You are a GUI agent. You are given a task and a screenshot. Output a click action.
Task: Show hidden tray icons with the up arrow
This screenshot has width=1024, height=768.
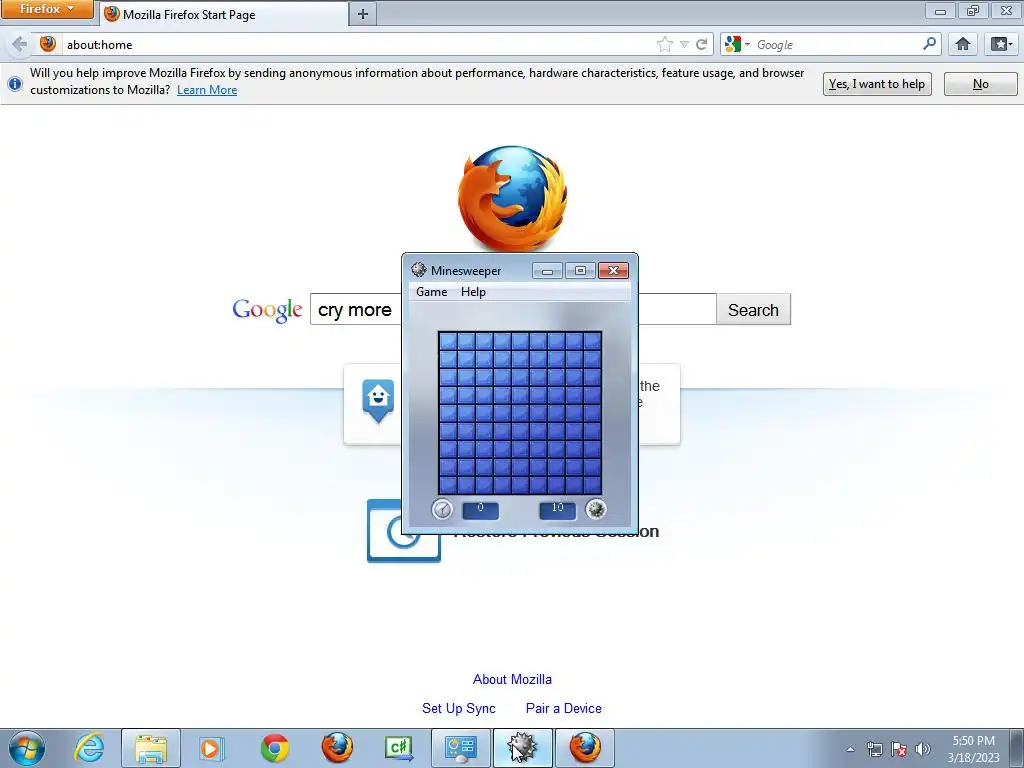[850, 749]
